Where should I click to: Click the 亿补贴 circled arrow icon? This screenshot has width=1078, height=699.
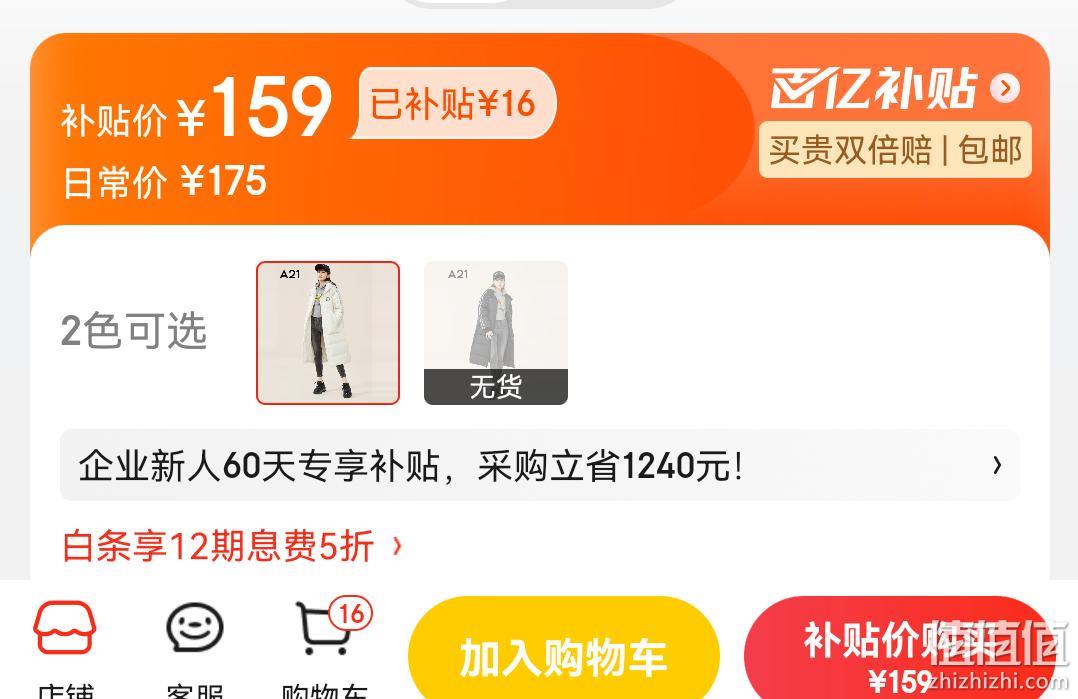(1005, 88)
